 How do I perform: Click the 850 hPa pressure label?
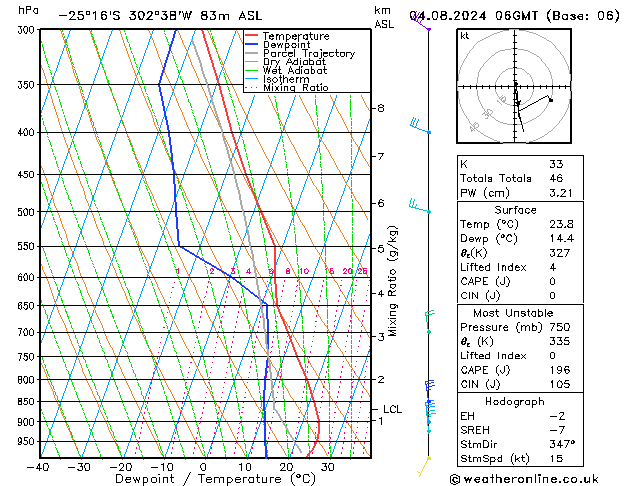click(28, 401)
